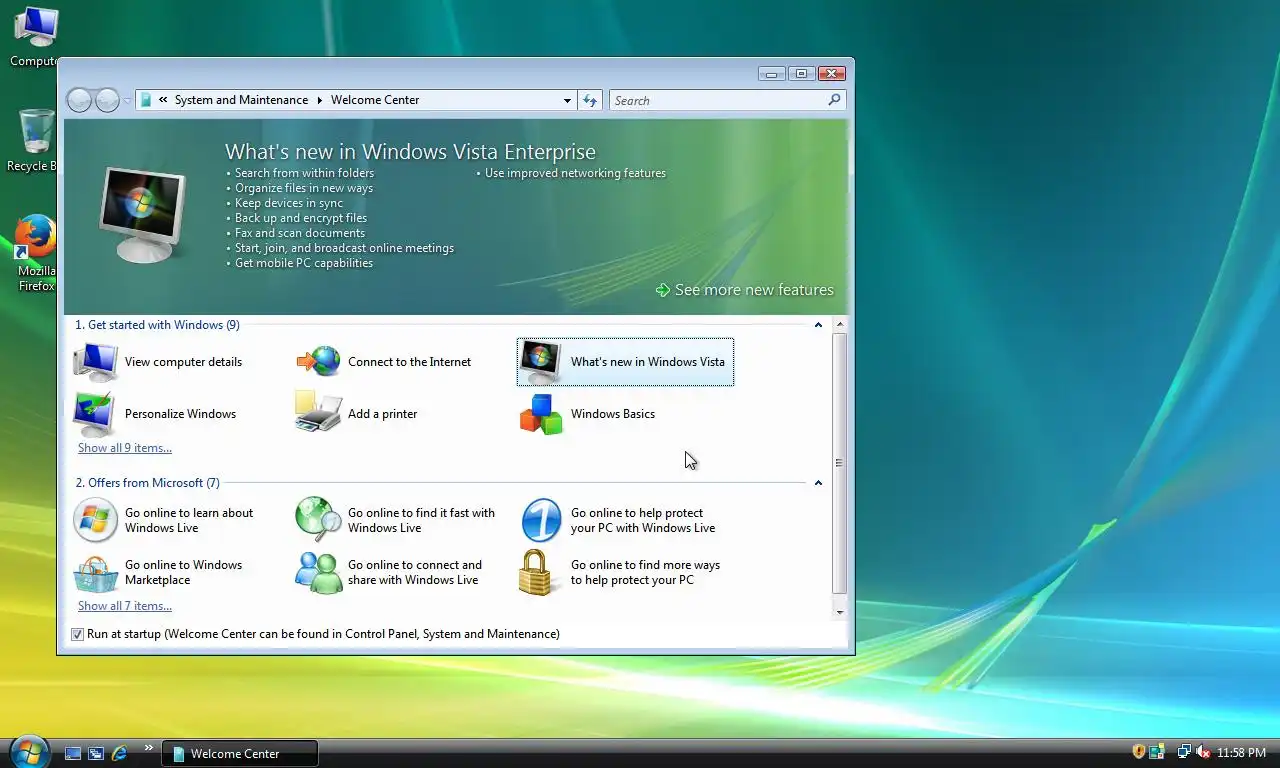This screenshot has height=768, width=1280.
Task: Expand arrow after System and Maintenance breadcrumb
Action: pyautogui.click(x=320, y=100)
